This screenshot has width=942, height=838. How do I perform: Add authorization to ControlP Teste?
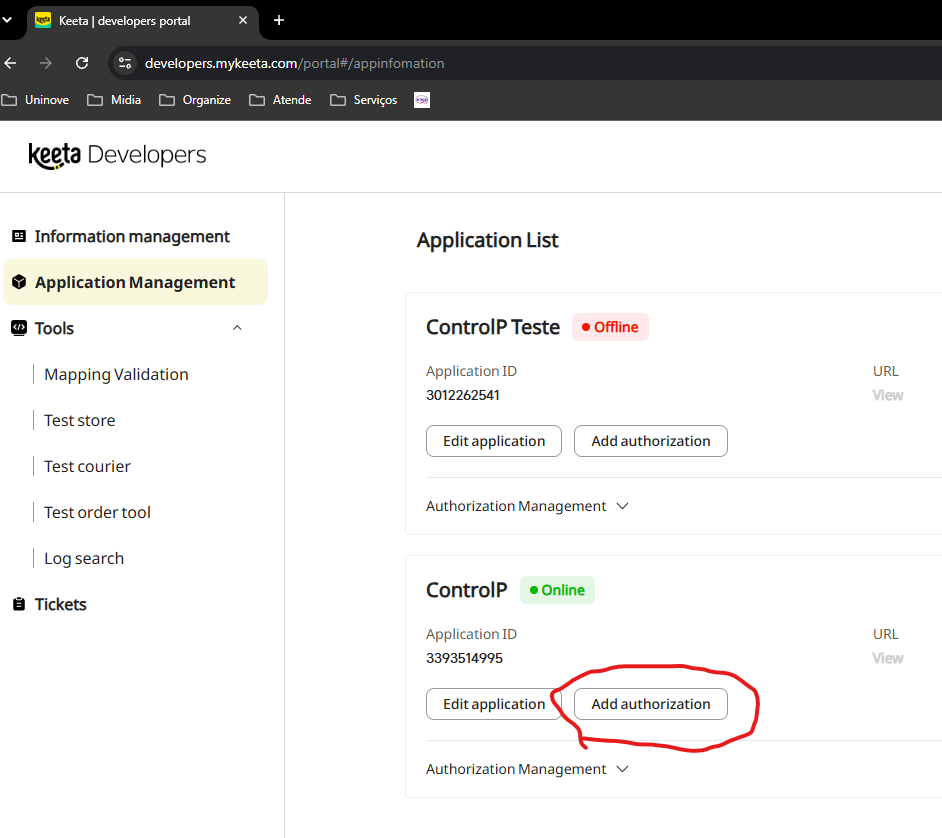pyautogui.click(x=651, y=441)
